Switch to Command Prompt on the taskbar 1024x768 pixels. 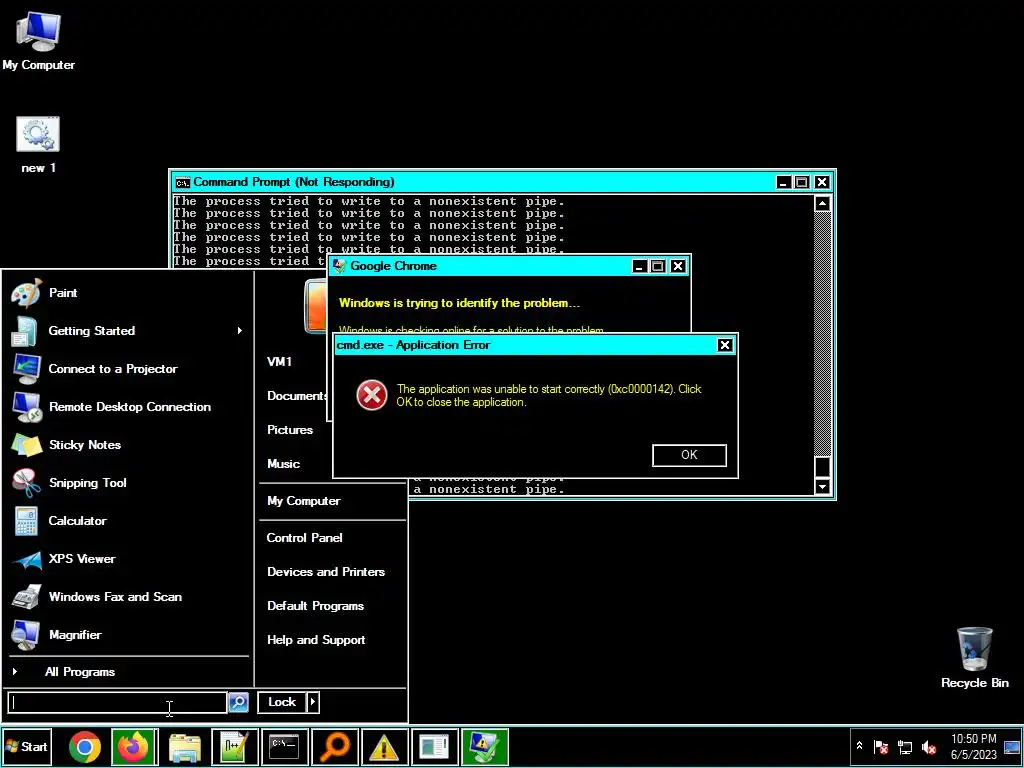pos(284,747)
